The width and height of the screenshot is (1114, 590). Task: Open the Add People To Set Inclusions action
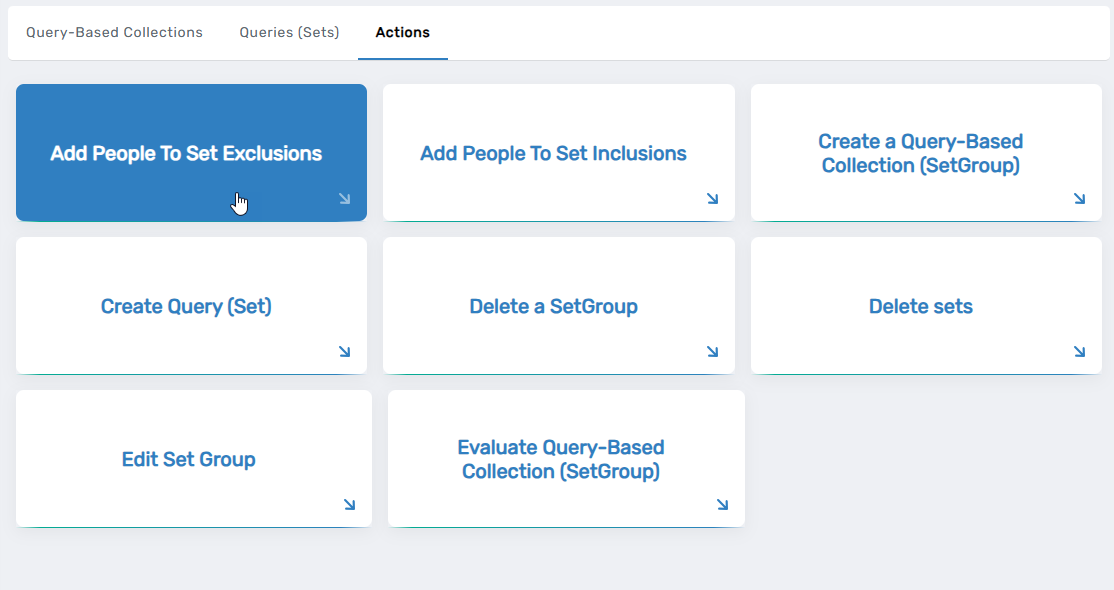pos(558,152)
